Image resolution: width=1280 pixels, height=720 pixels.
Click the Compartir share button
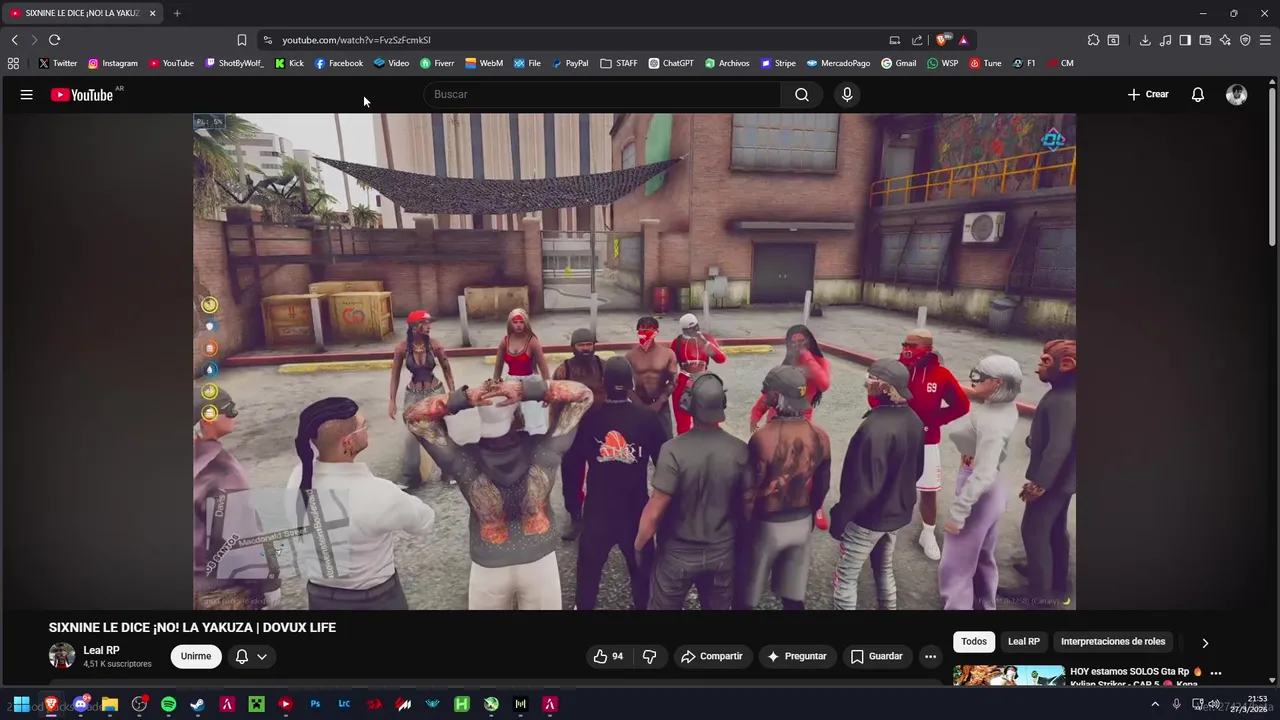point(712,656)
